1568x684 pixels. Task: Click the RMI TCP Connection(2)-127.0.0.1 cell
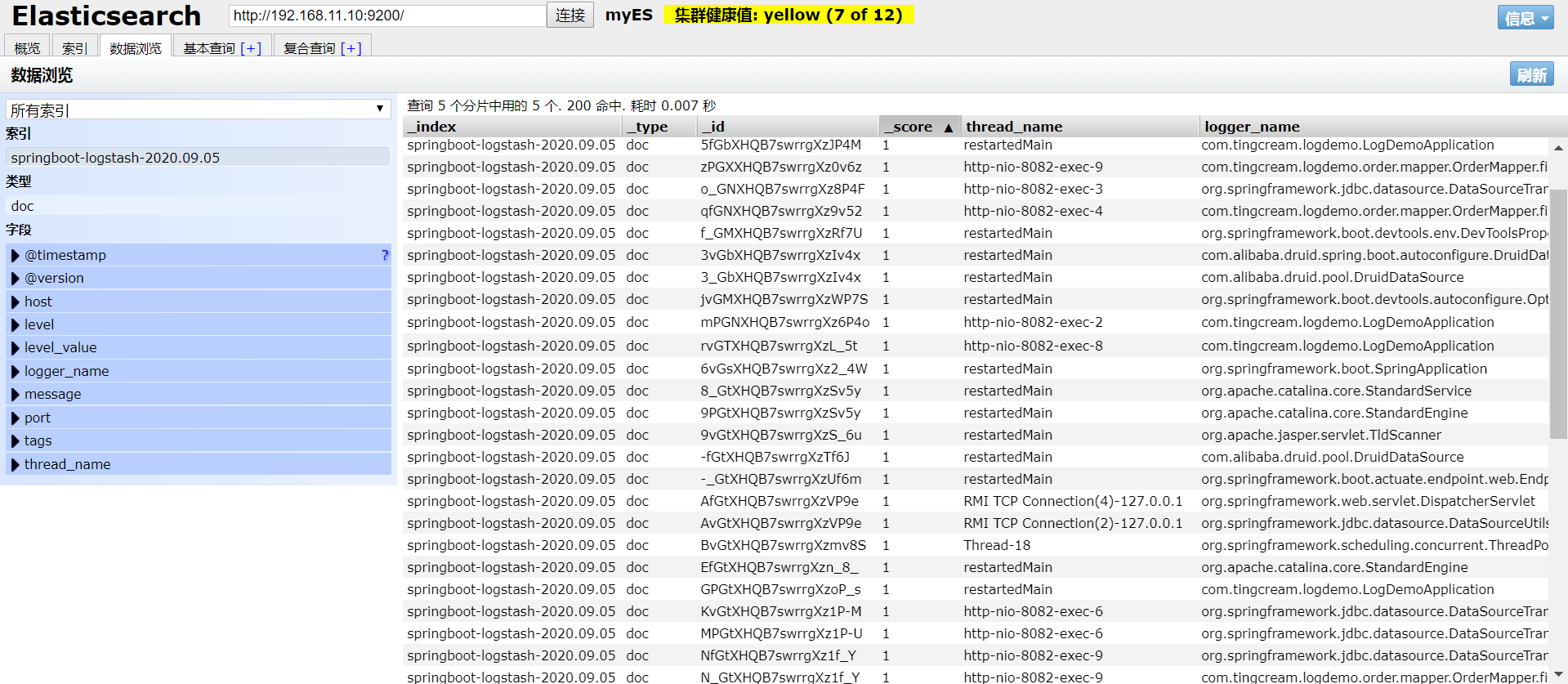pyautogui.click(x=1073, y=523)
